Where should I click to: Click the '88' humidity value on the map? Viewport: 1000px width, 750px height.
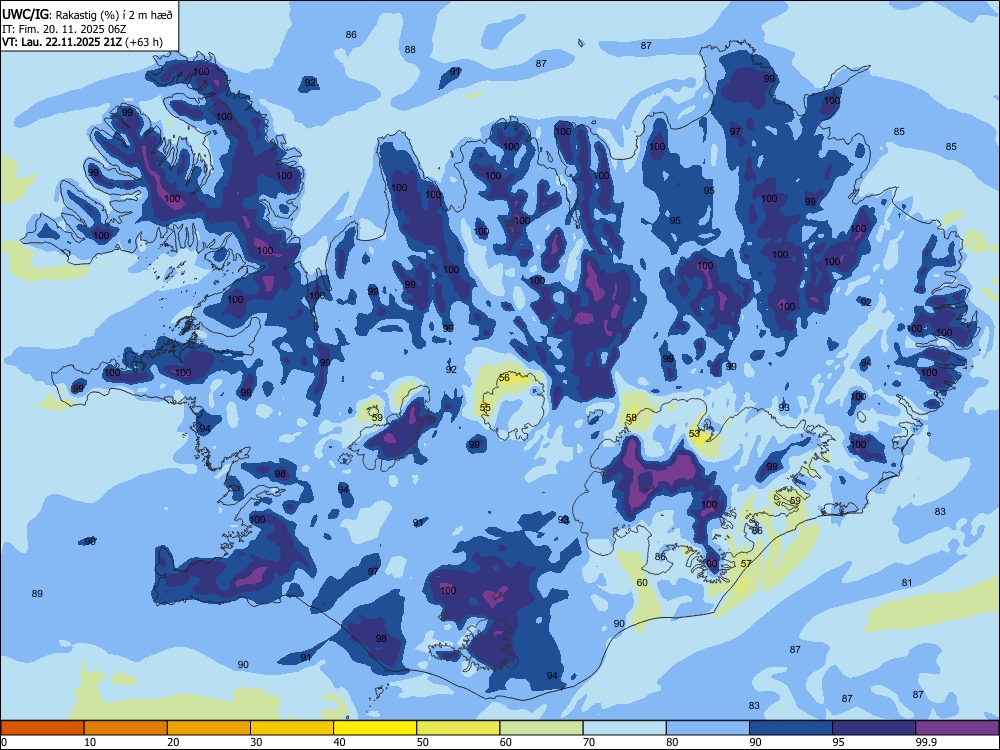tap(410, 50)
